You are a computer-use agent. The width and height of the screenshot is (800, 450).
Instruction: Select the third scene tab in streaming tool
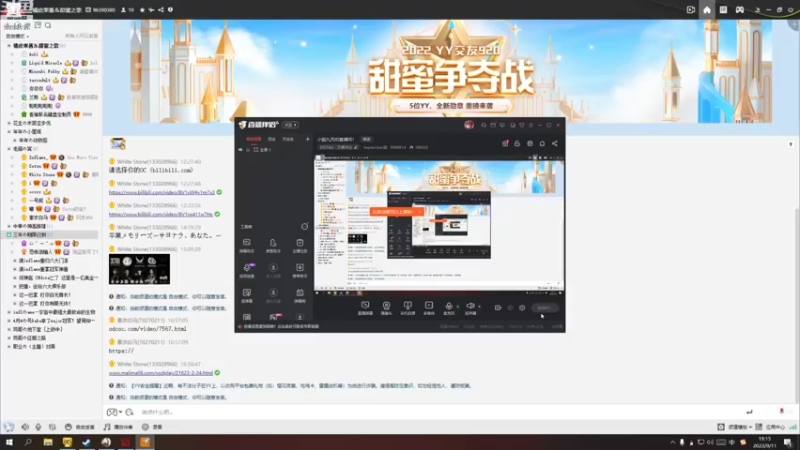pos(288,139)
